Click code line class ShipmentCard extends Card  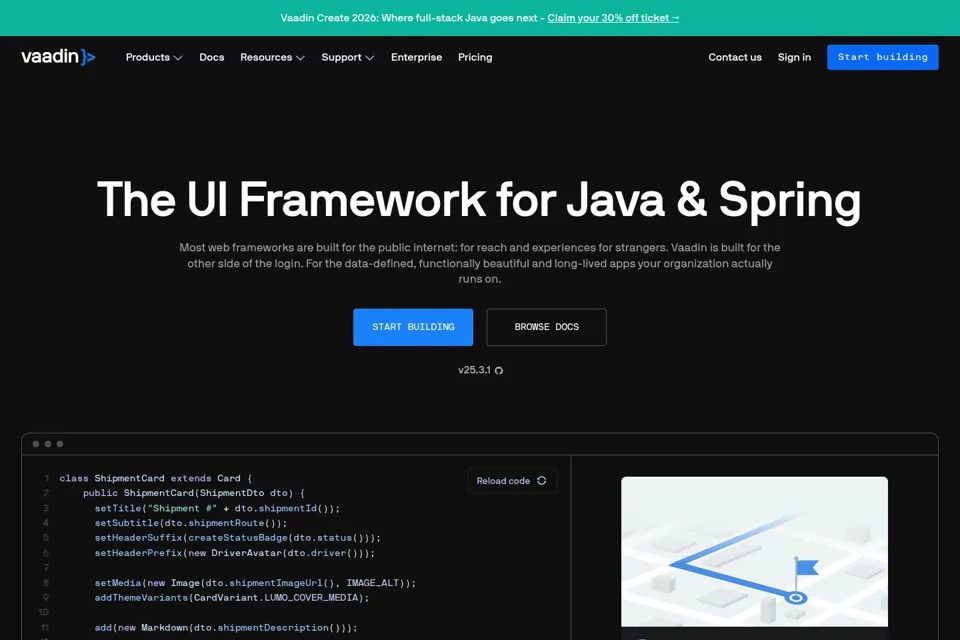tap(156, 478)
